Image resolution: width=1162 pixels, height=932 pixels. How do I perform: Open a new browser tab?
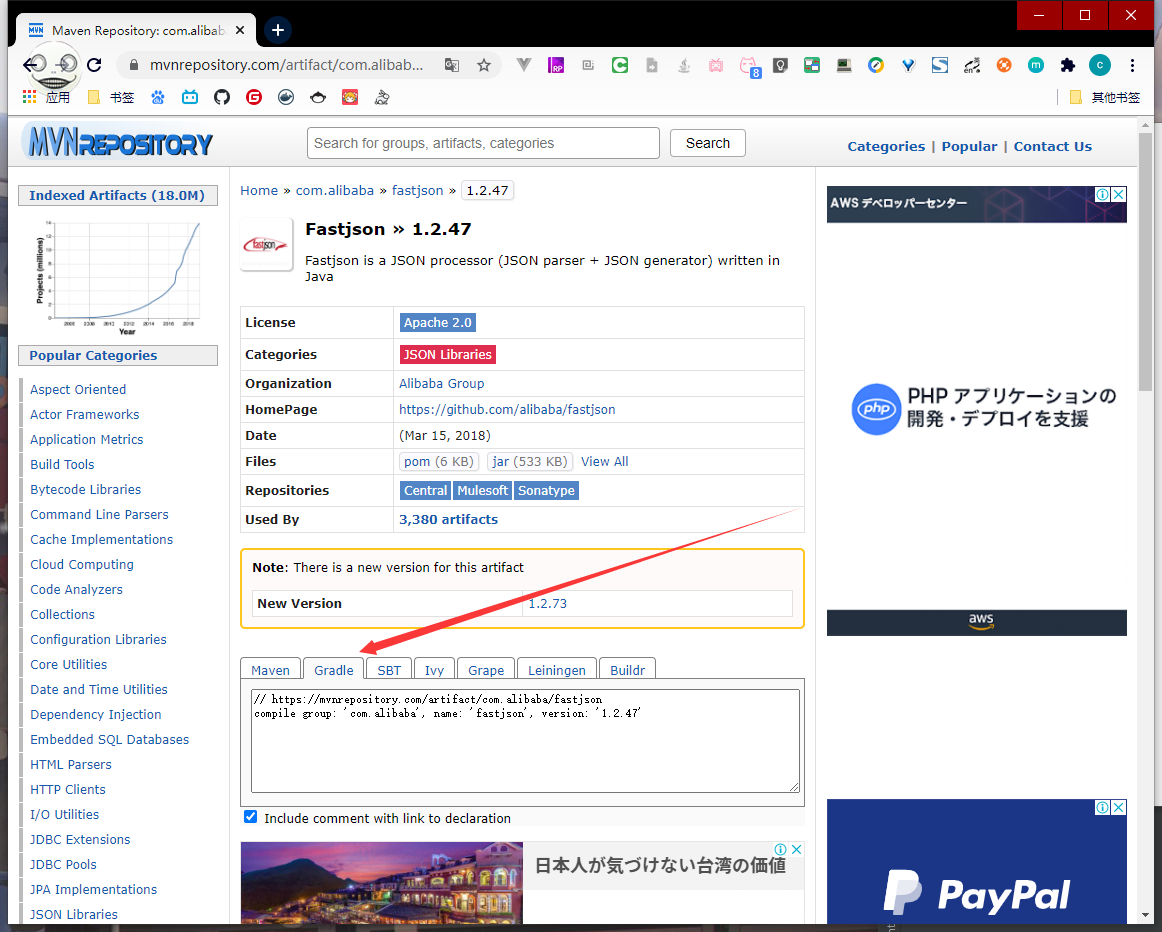click(x=278, y=30)
